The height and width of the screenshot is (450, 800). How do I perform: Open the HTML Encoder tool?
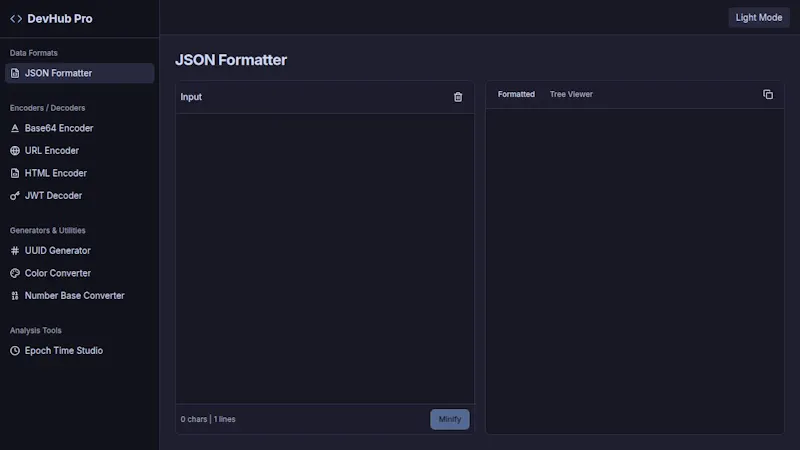pos(80,173)
